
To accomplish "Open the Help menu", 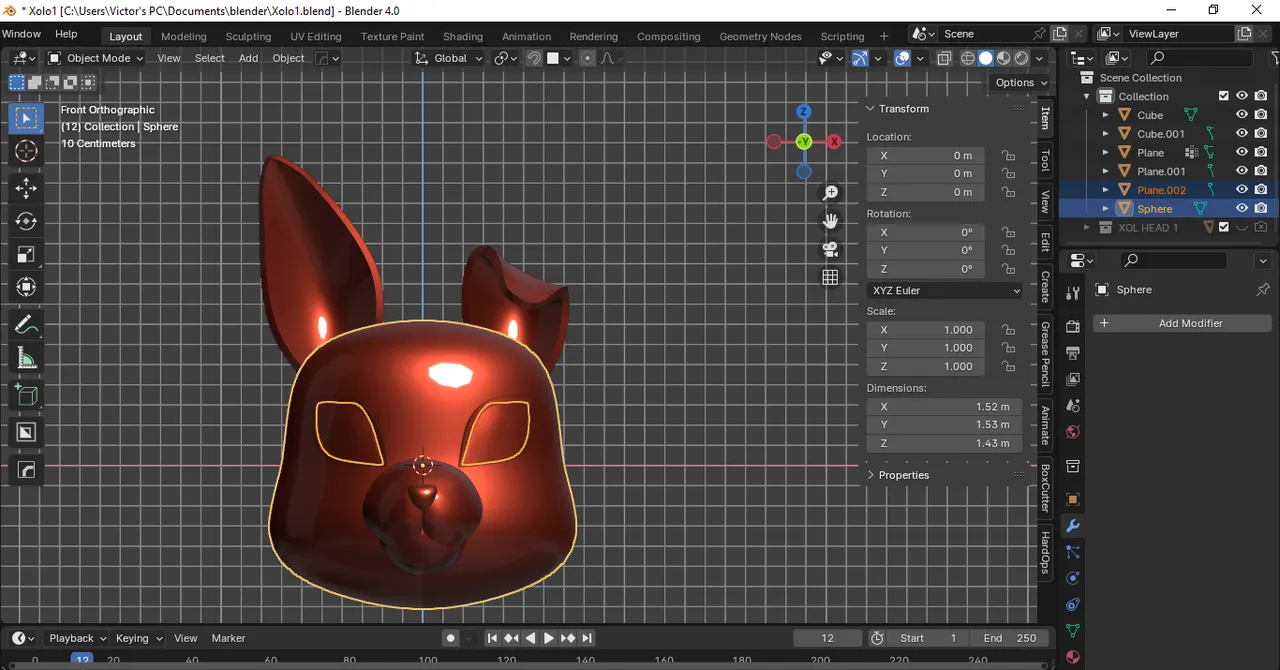I will [x=66, y=34].
